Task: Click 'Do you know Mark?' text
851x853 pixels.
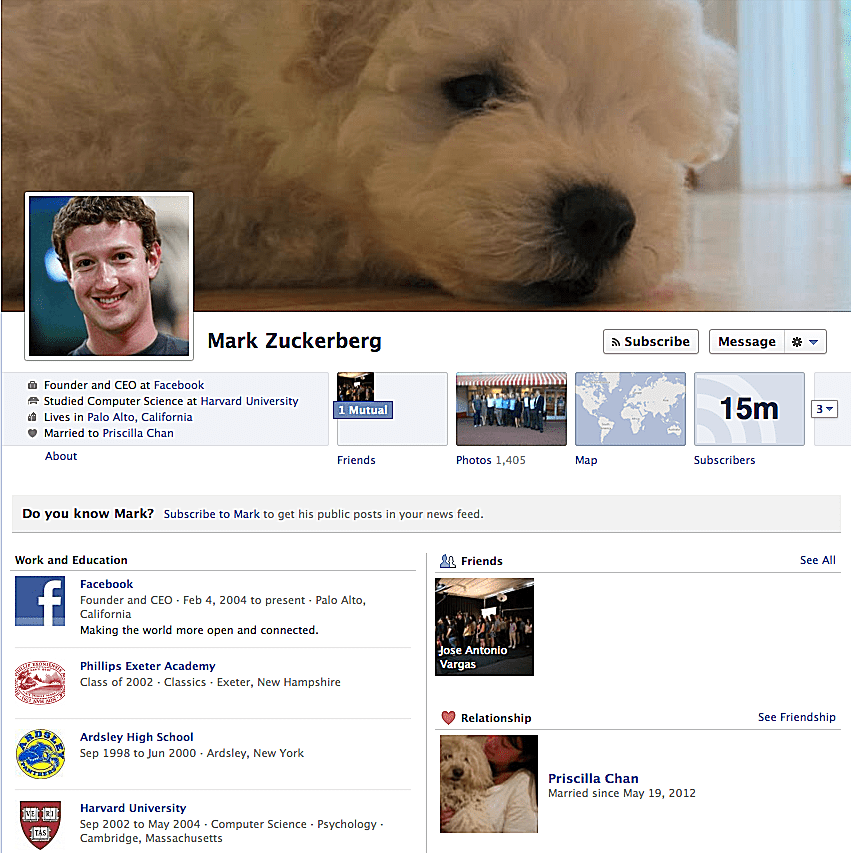Action: point(88,514)
